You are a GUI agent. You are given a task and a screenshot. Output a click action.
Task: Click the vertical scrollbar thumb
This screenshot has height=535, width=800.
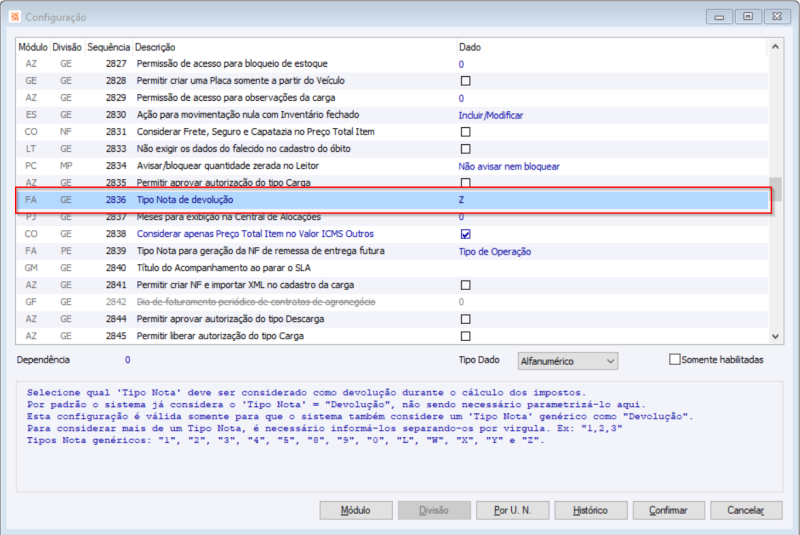click(776, 189)
